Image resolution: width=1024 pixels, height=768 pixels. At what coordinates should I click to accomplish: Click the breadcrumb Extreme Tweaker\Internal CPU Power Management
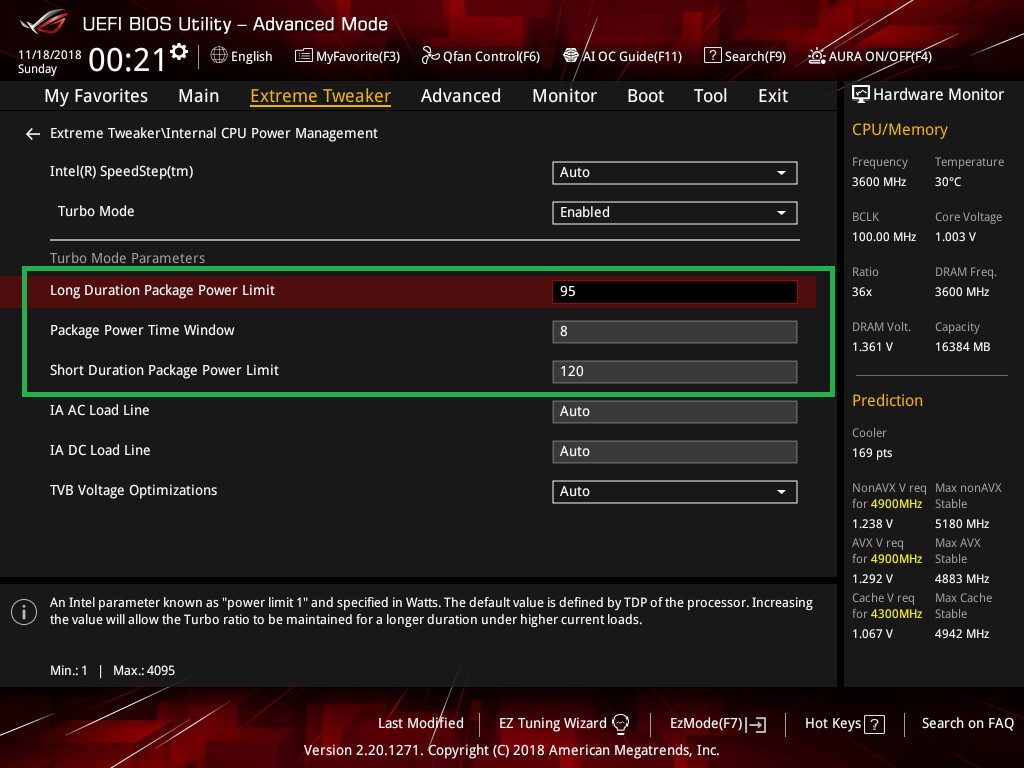(214, 133)
